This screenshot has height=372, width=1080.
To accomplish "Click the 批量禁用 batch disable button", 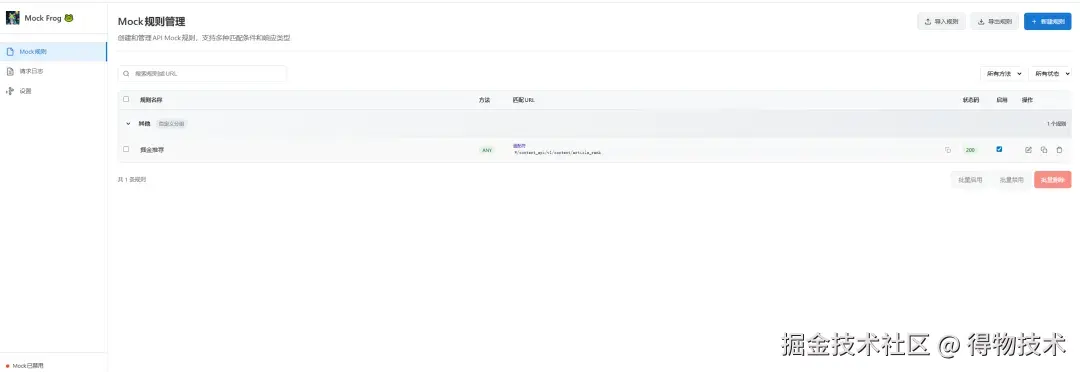I will 1011,180.
